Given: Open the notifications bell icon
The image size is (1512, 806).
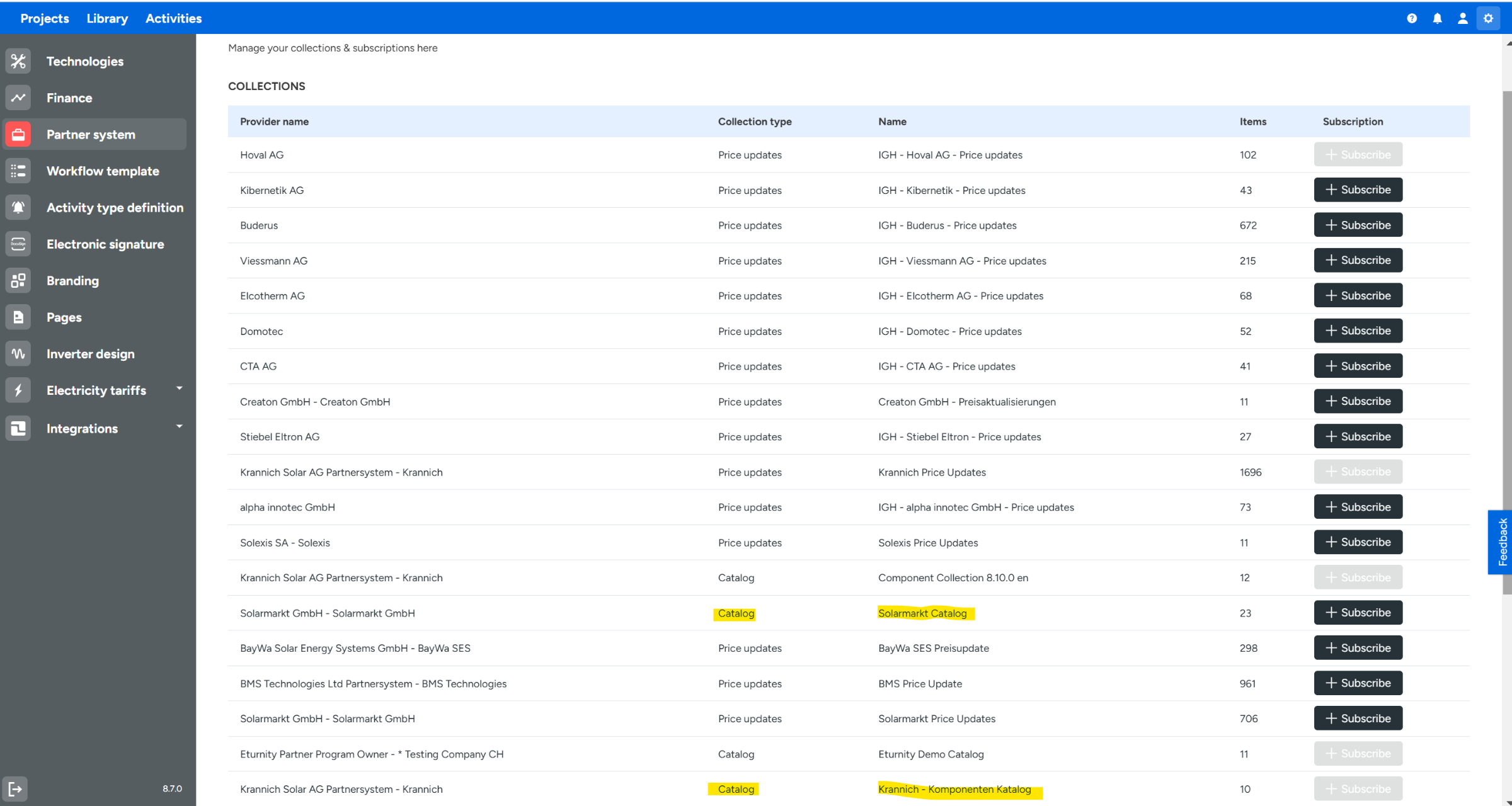Looking at the screenshot, I should click(x=1437, y=18).
